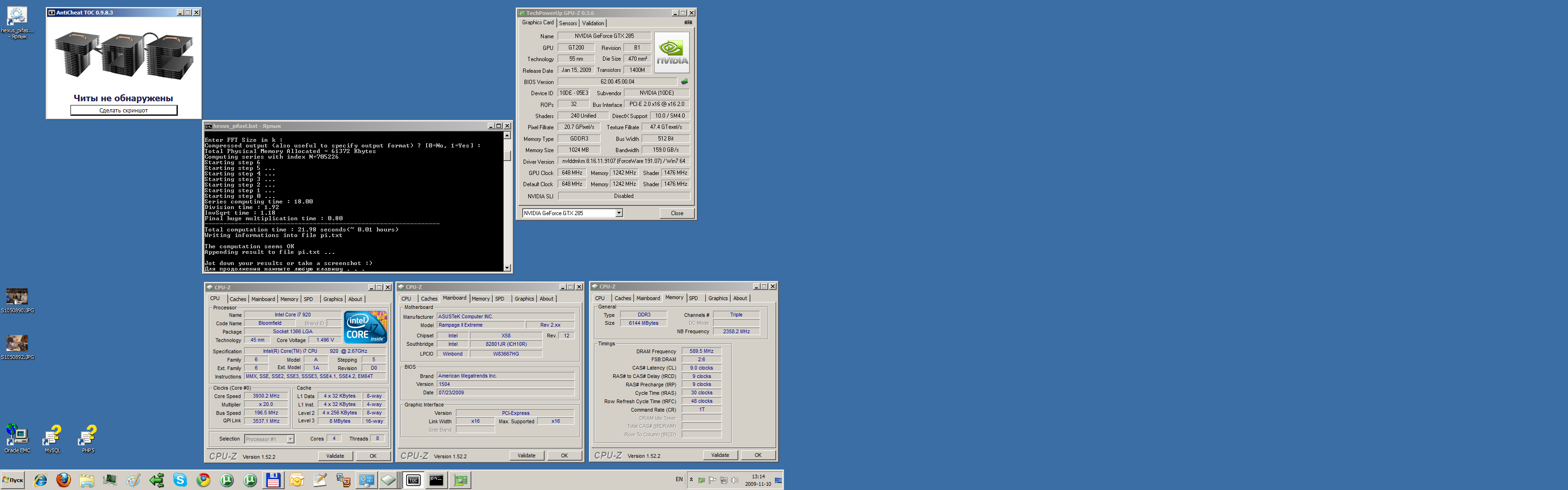Click the blue floppy disk taskbar icon
Viewport: 1568px width, 490px height.
[x=273, y=480]
